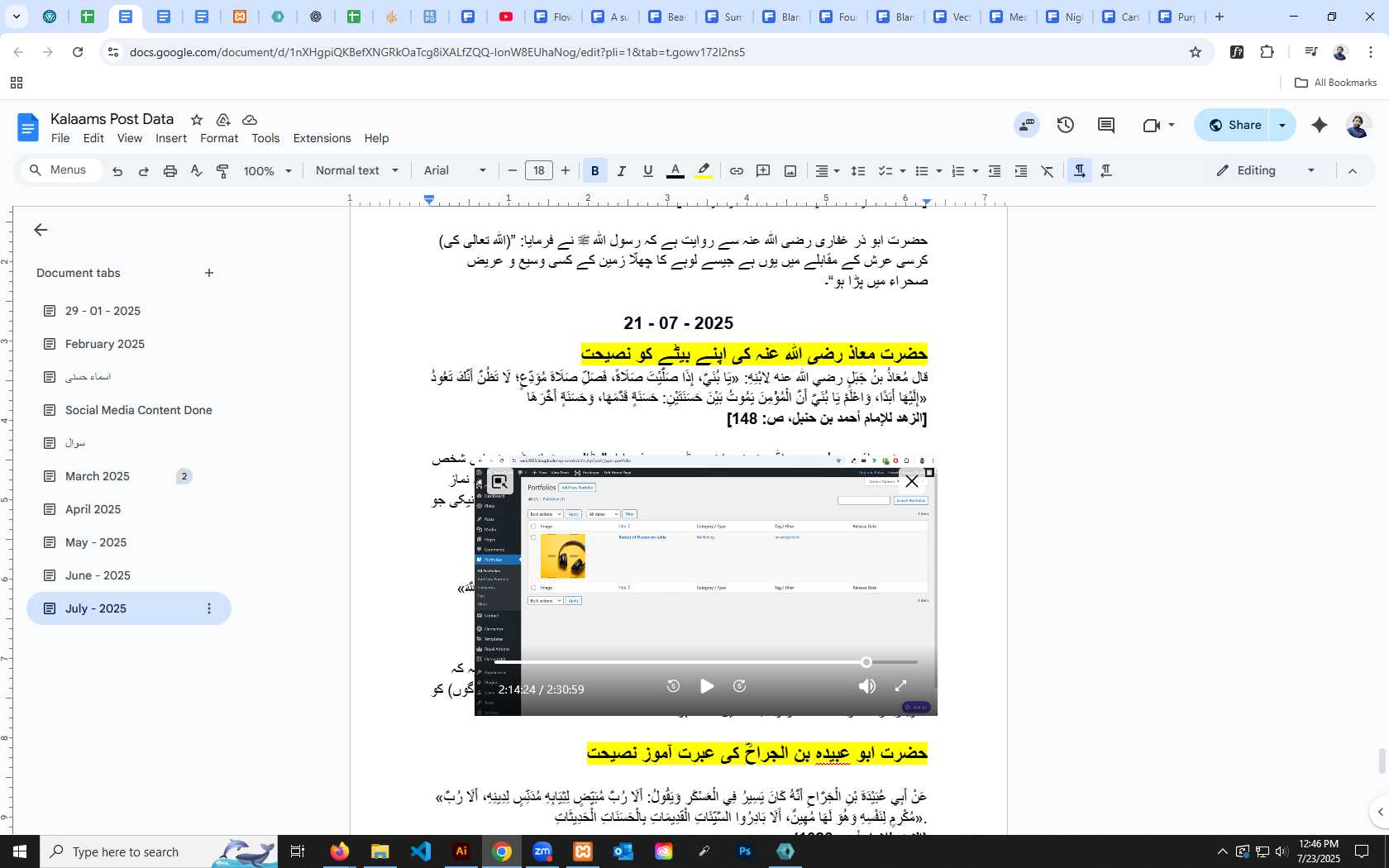1389x868 pixels.
Task: Click the Numbered list icon
Action: click(958, 171)
